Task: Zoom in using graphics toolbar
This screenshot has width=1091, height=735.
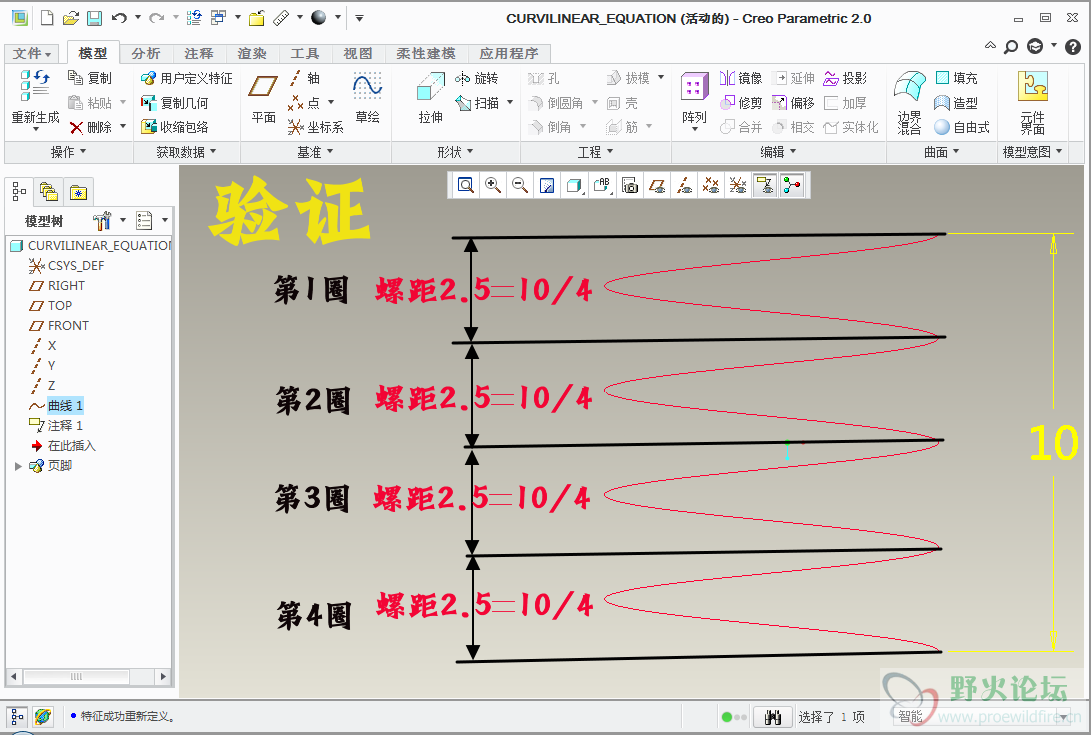Action: click(x=493, y=185)
